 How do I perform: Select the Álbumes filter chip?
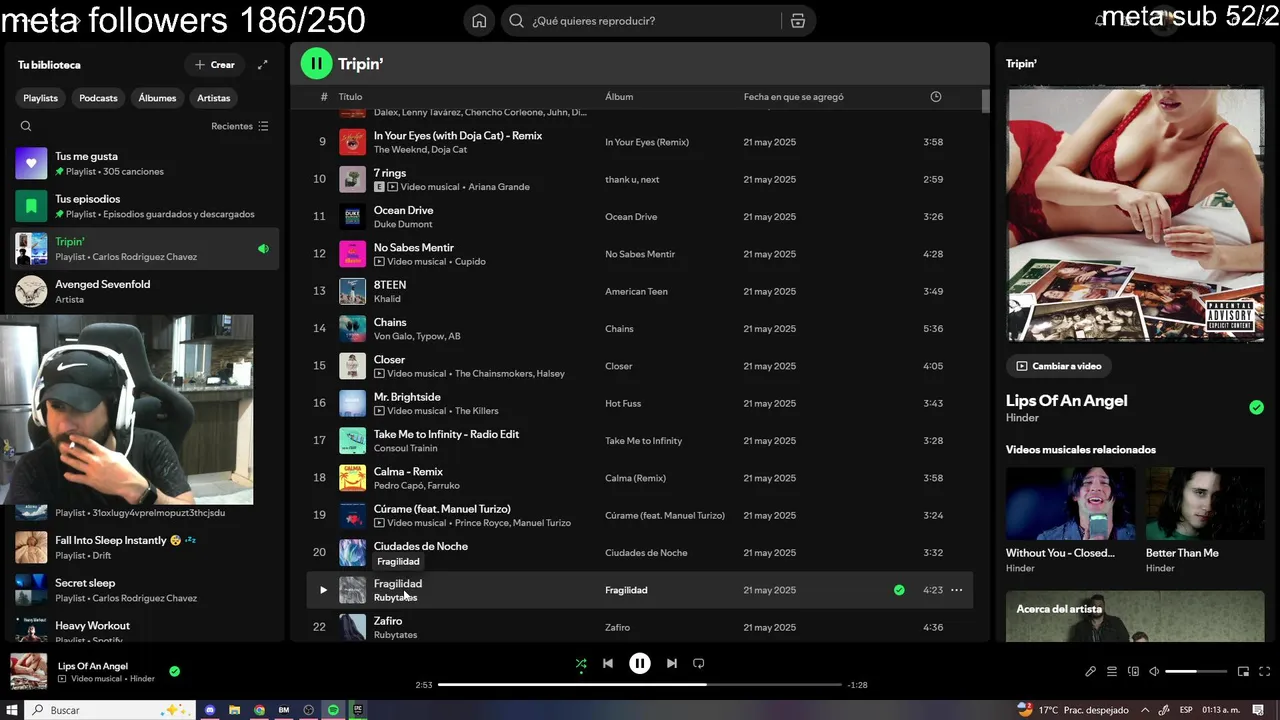click(157, 98)
